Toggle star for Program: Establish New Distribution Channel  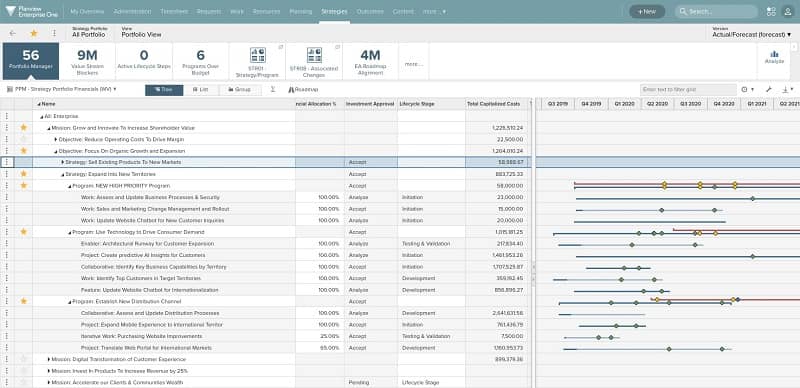[23, 301]
